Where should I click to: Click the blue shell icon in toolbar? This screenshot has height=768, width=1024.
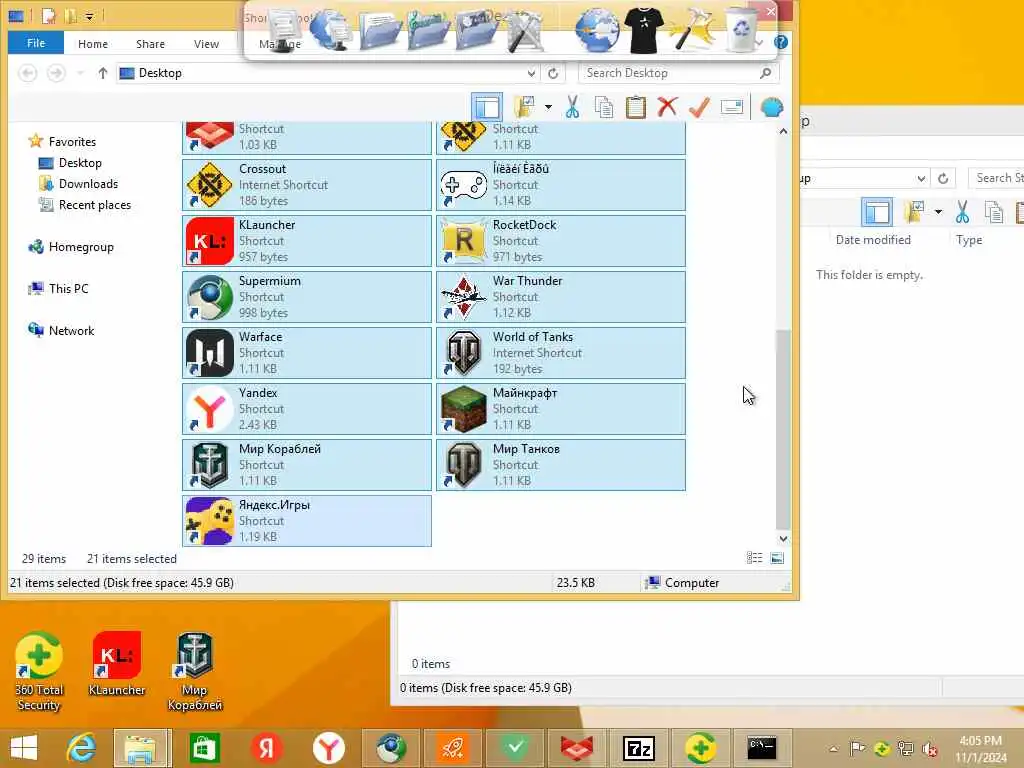coord(771,107)
